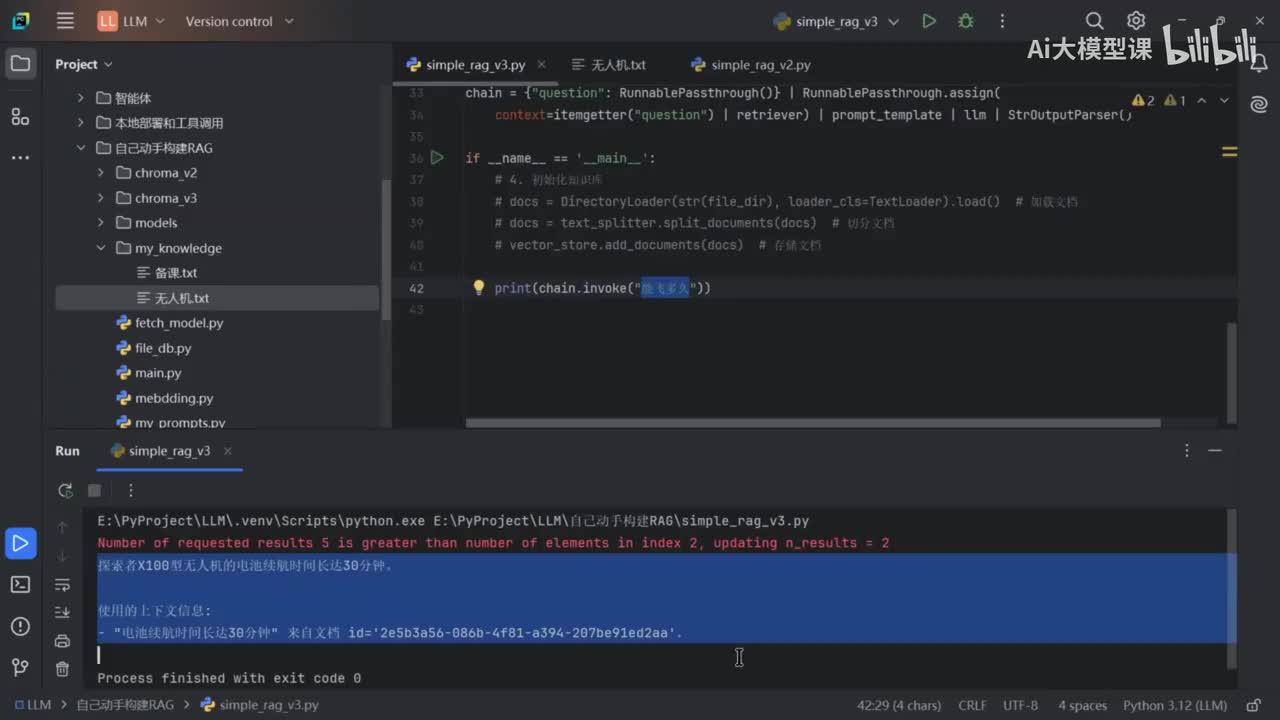Open the Version control dropdown
This screenshot has height=720, width=1280.
click(x=239, y=21)
